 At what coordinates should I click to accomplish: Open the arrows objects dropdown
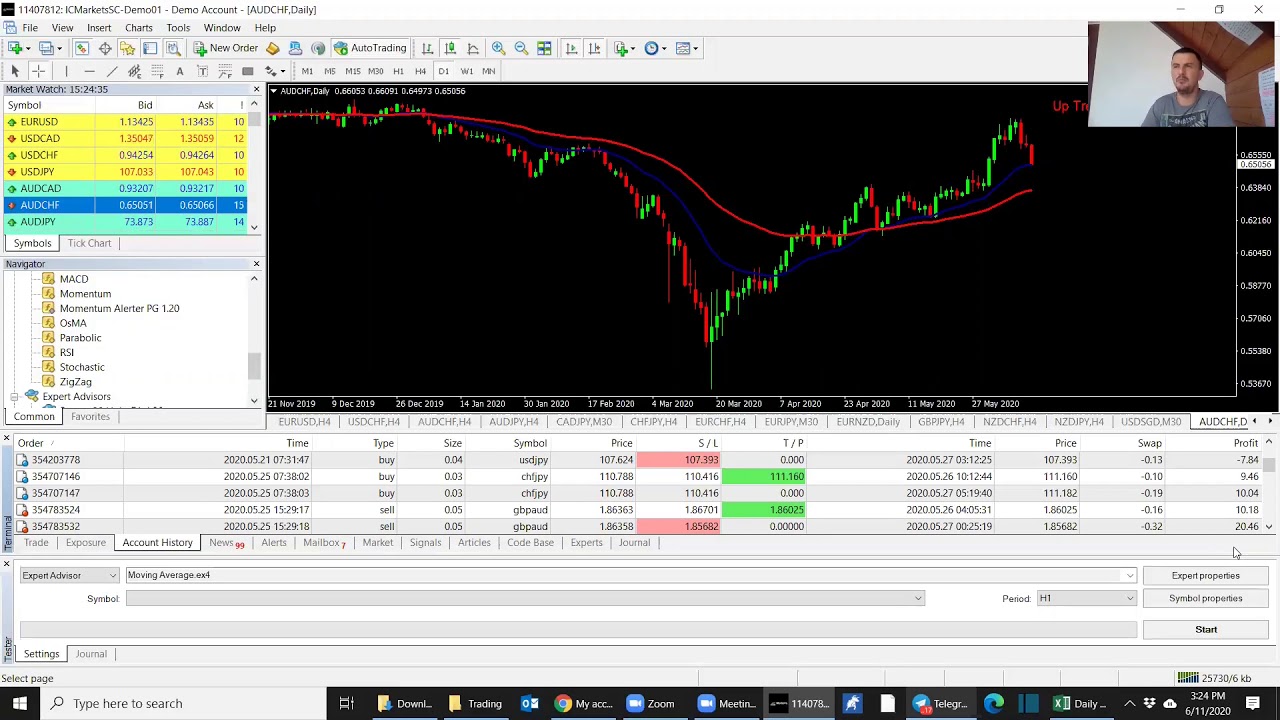click(277, 71)
